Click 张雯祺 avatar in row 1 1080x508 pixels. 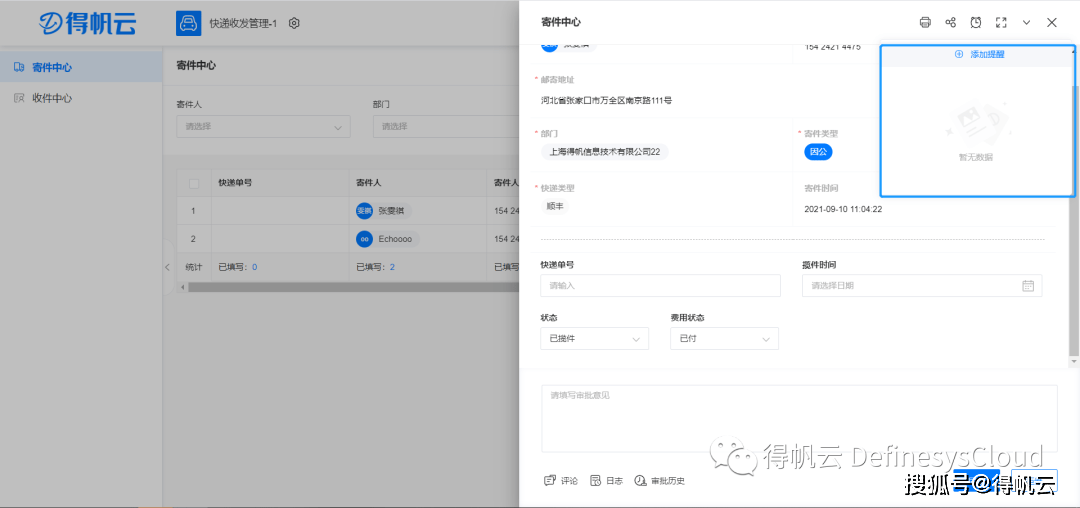[364, 211]
